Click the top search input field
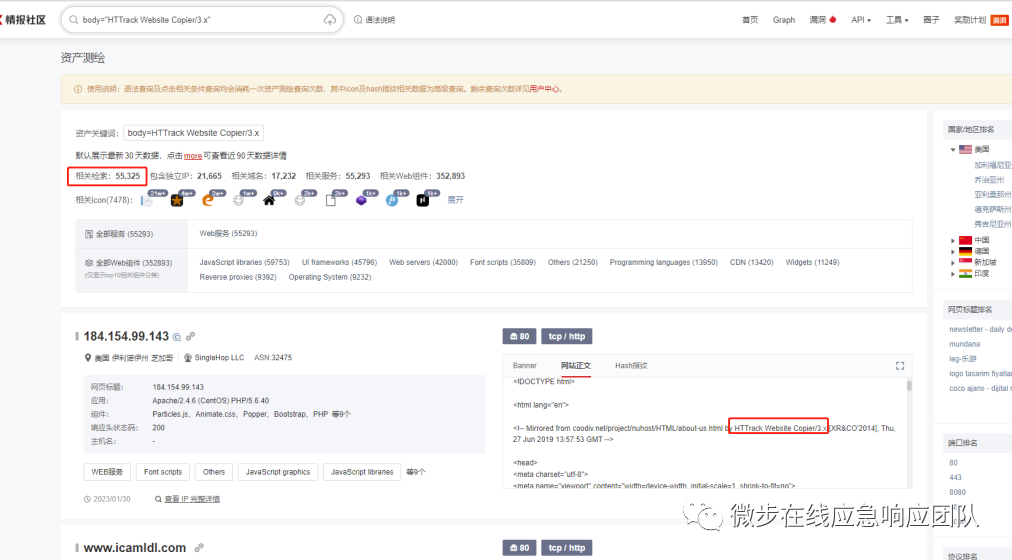1012x560 pixels. point(201,20)
